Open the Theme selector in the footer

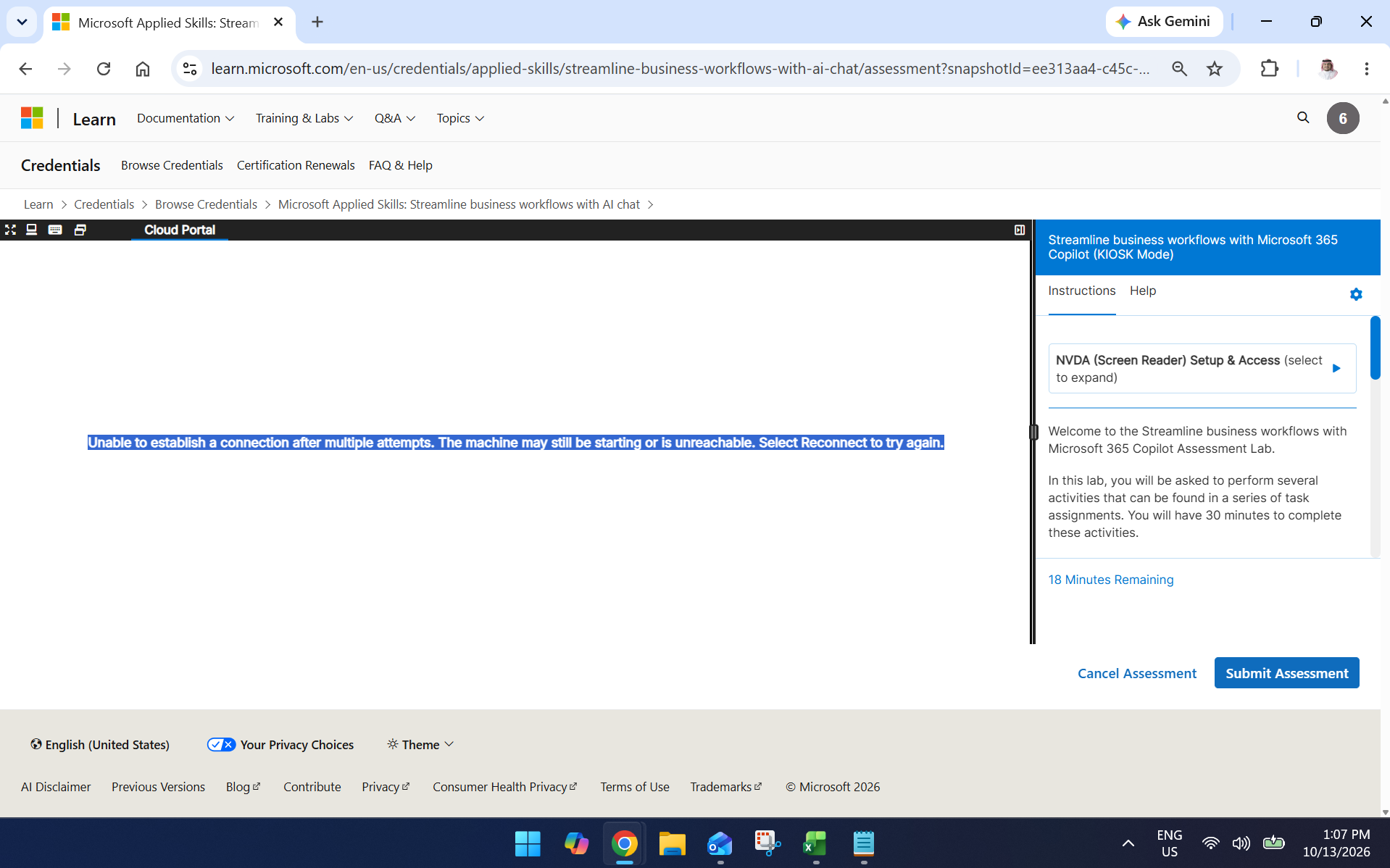[420, 745]
